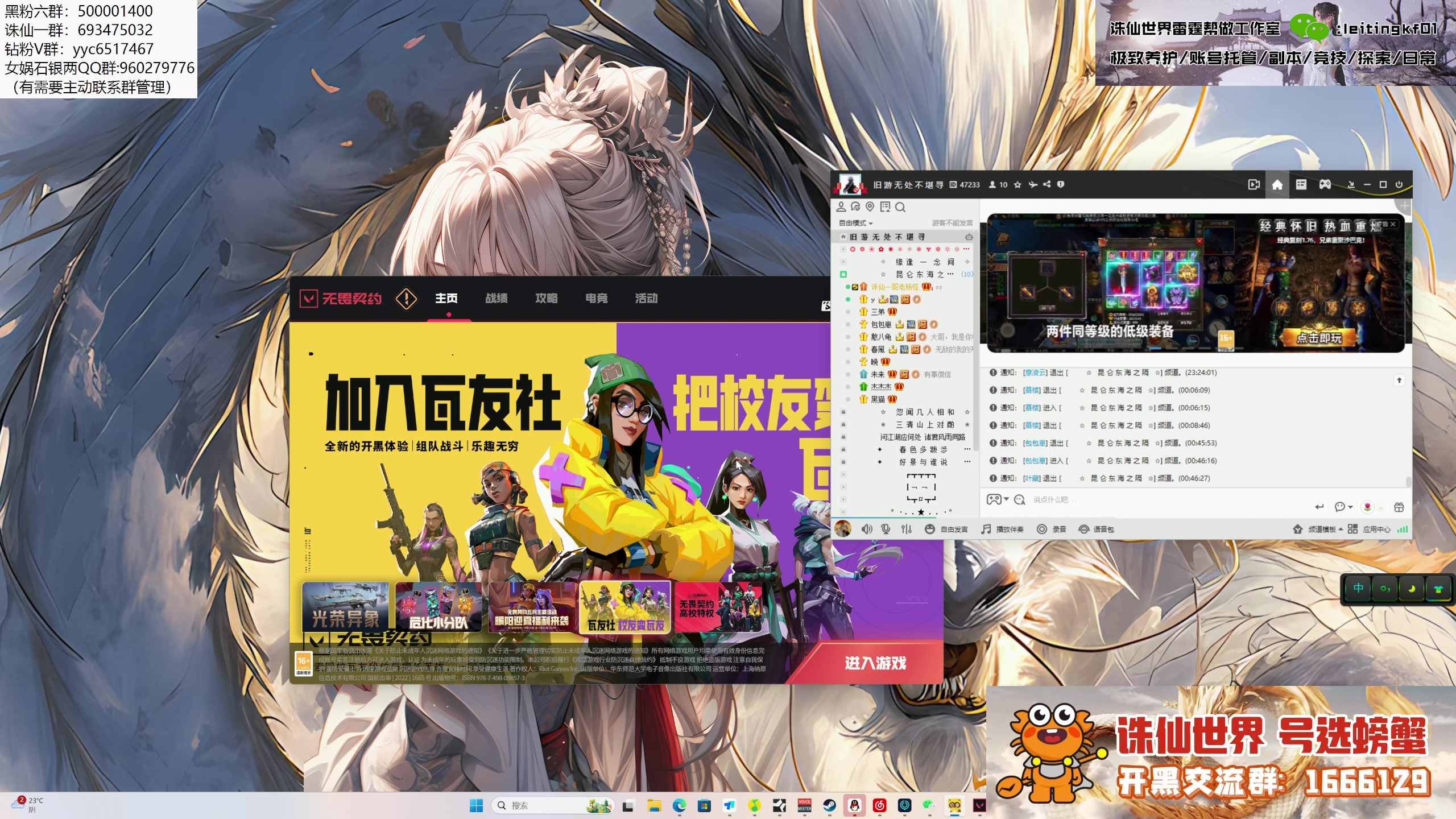Screen dimensions: 1456x819
Task: Switch to the 主页 tab in Valorant launcher
Action: 446,299
